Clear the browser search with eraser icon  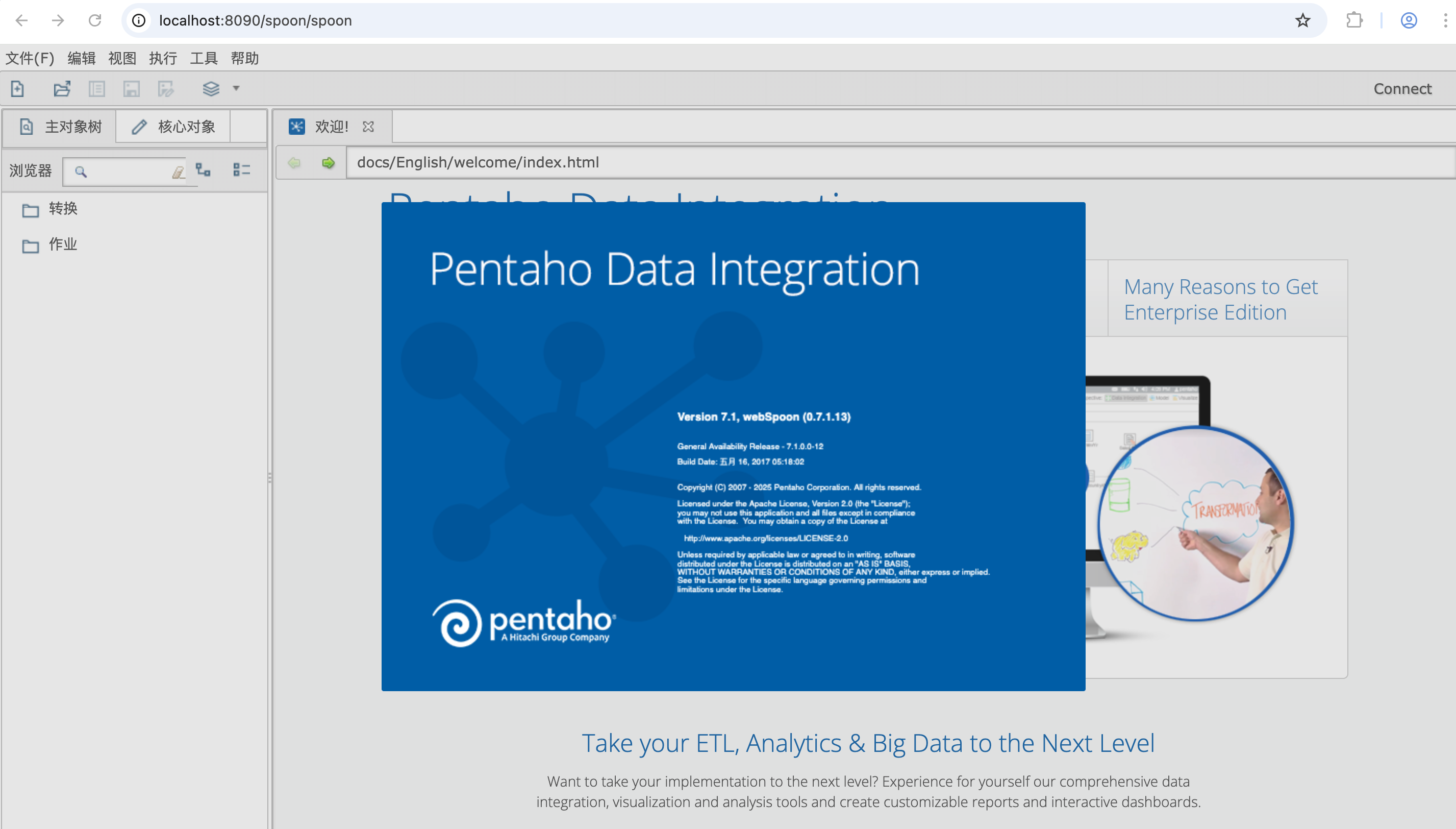(x=178, y=172)
